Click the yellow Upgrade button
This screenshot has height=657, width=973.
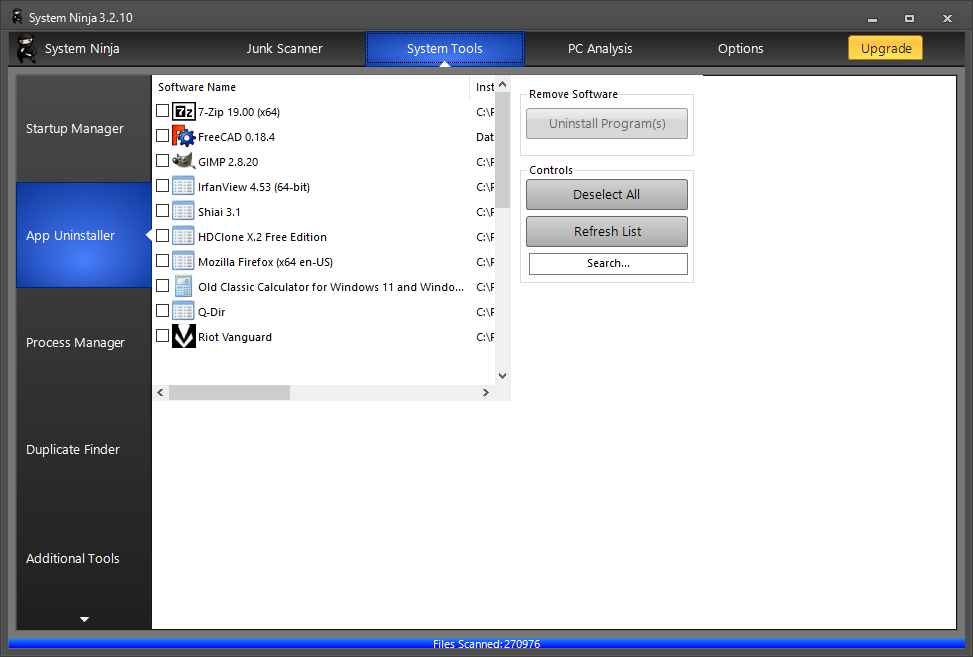(886, 48)
